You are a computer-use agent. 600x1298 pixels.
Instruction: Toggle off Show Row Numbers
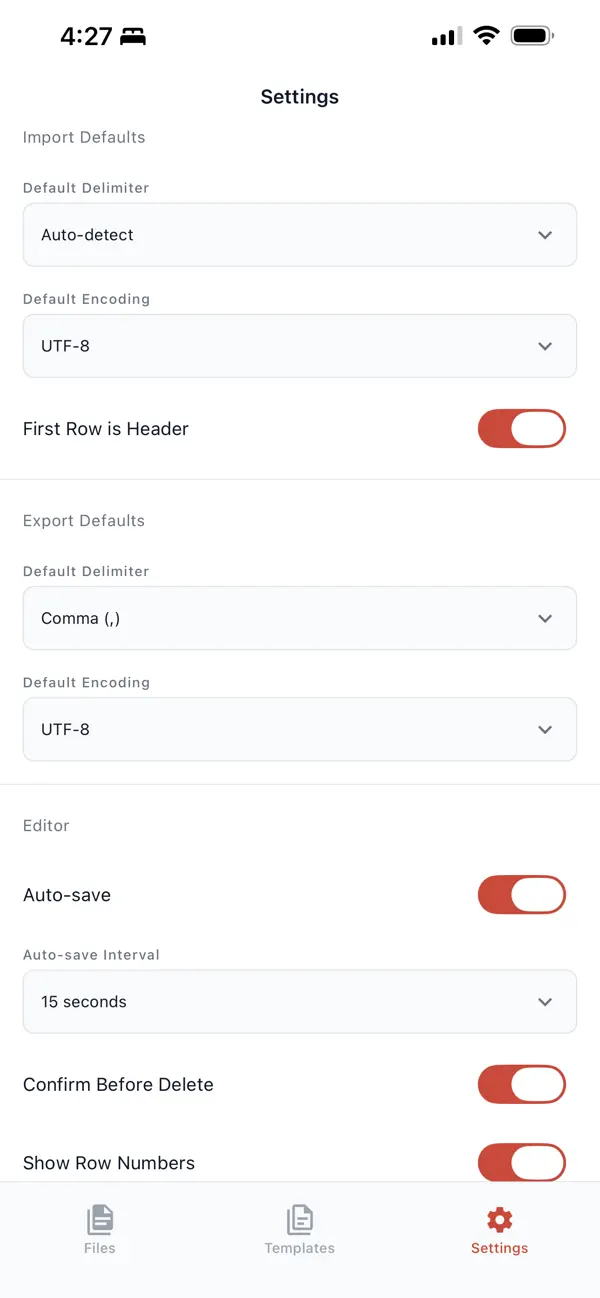(x=521, y=1163)
